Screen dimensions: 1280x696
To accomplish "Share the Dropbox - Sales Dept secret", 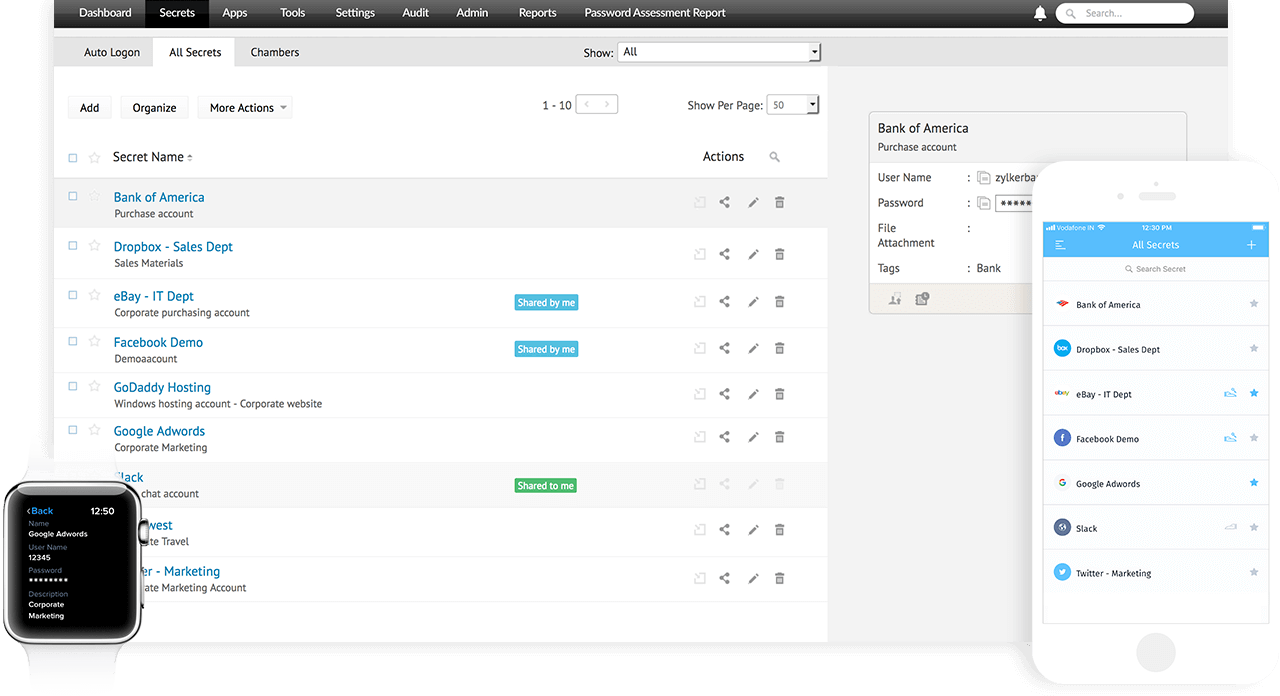I will point(725,254).
